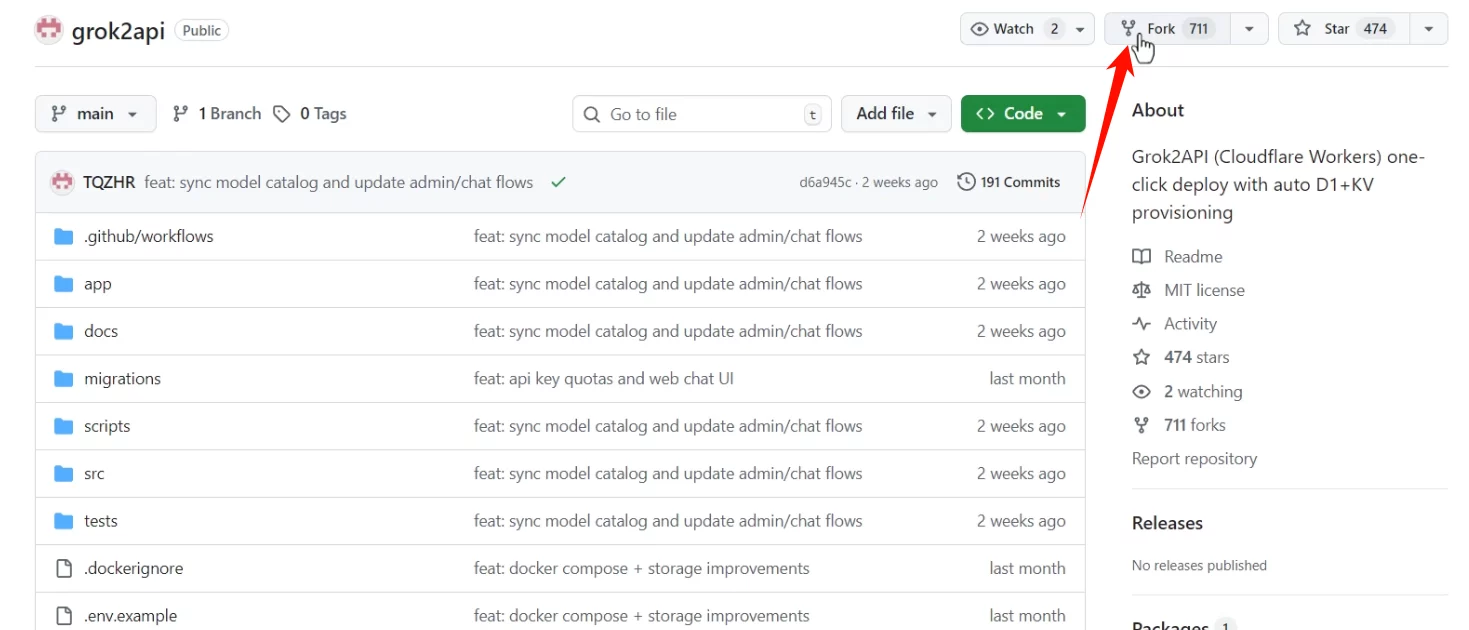The width and height of the screenshot is (1469, 630).
Task: Open the Readme link in About
Action: point(1192,257)
